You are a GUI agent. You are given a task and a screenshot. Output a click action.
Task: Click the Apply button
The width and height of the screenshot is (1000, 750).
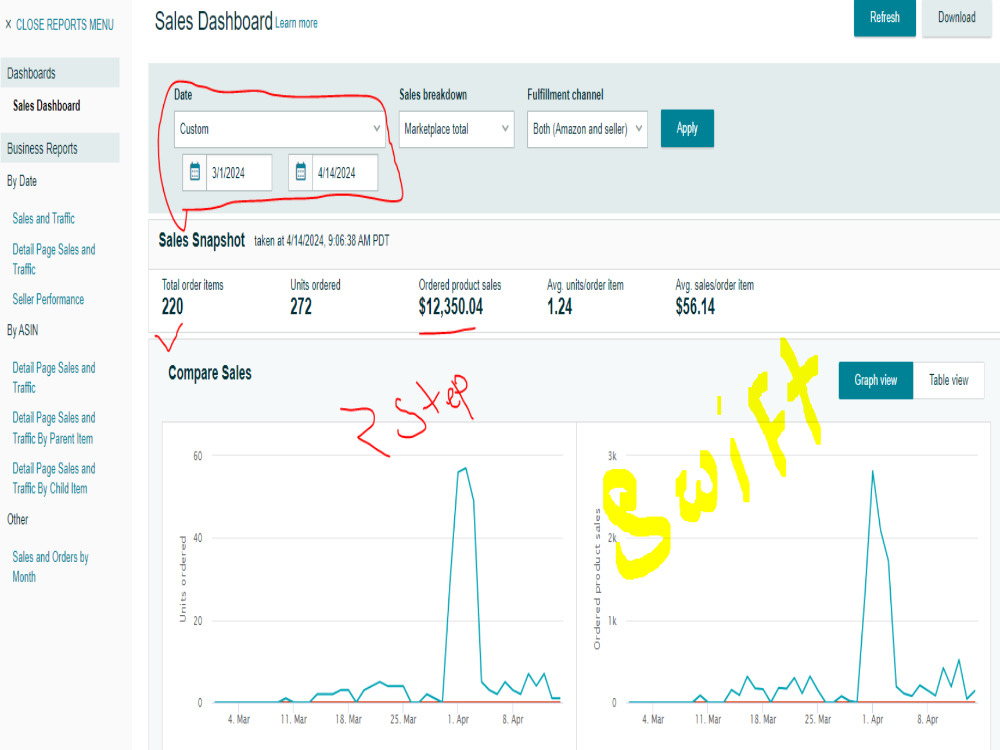[687, 128]
